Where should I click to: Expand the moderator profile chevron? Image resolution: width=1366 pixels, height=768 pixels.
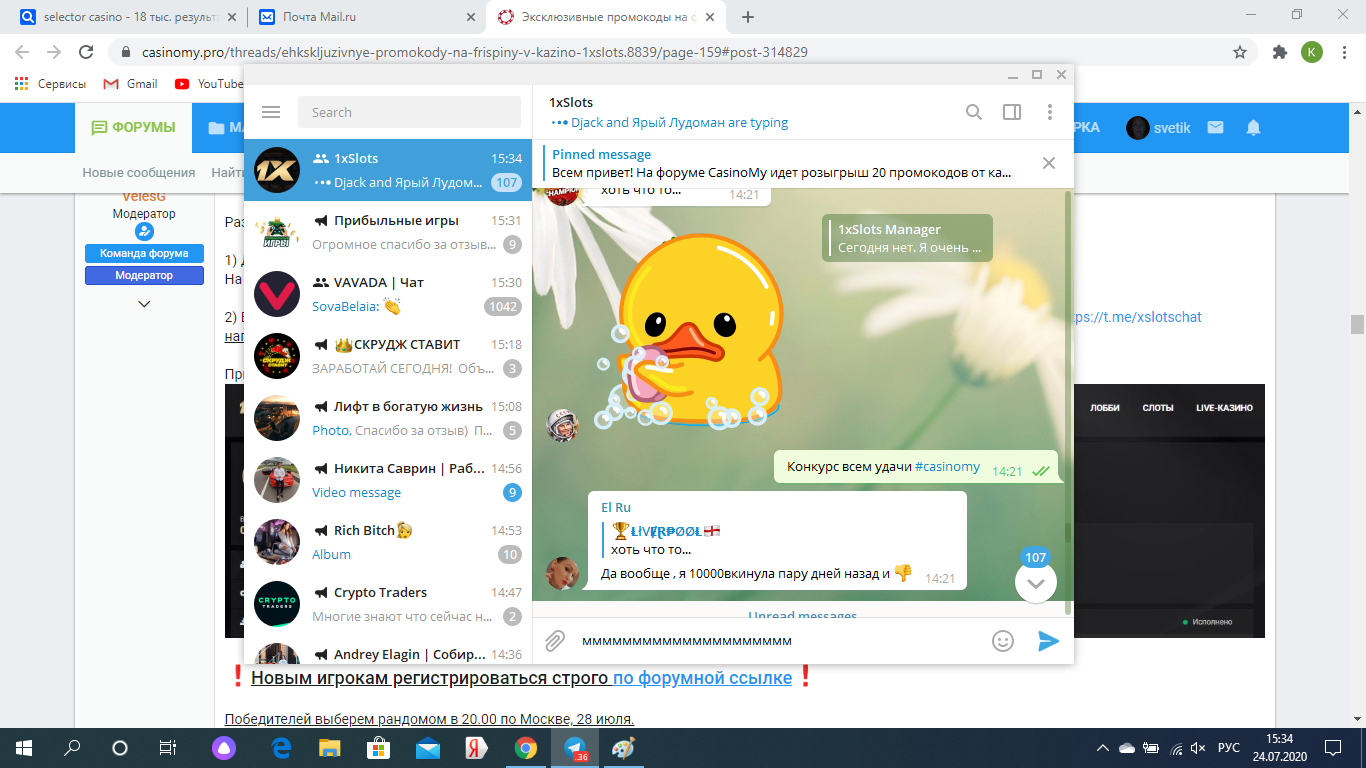point(144,304)
